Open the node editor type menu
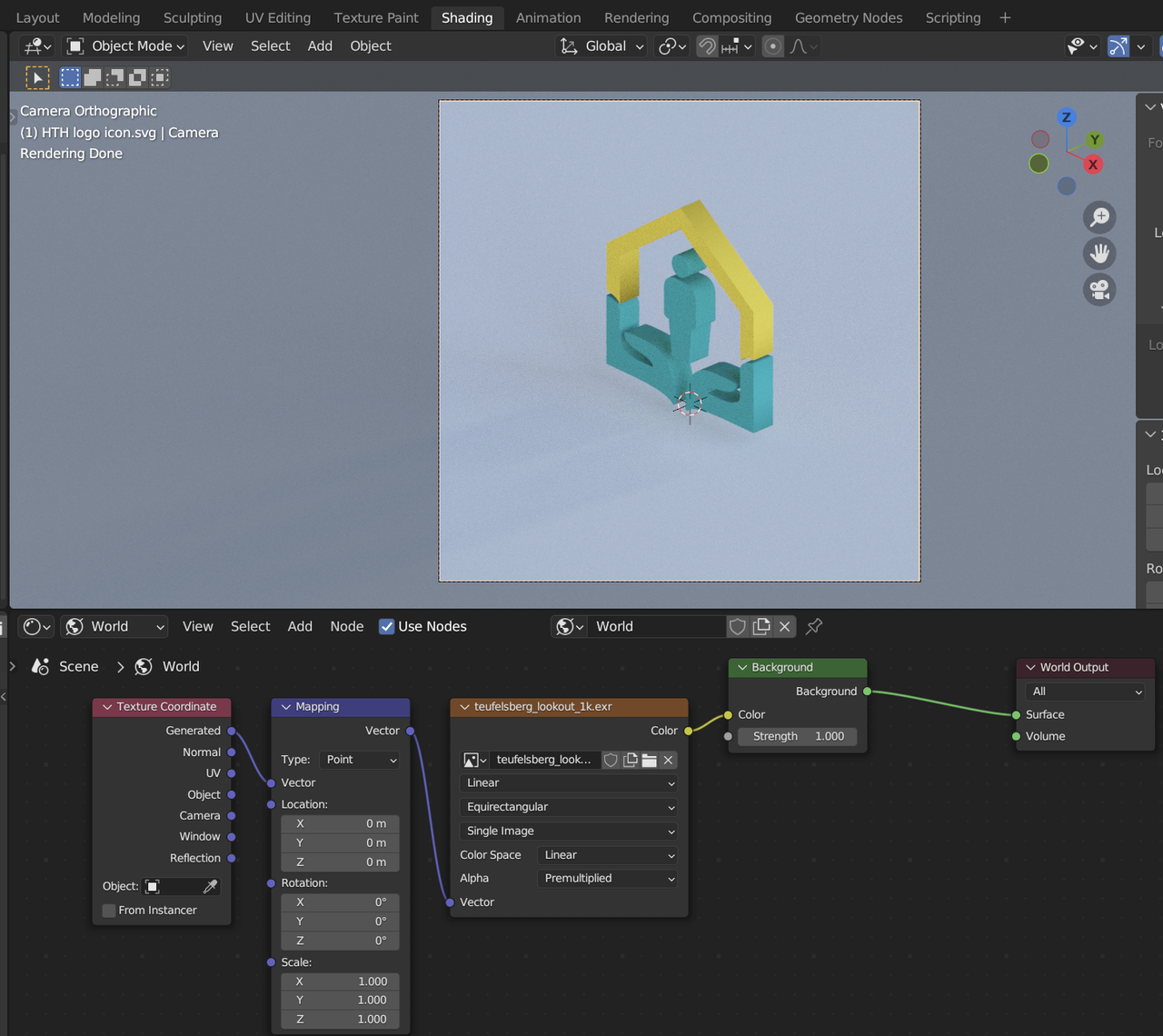This screenshot has width=1163, height=1036. 37,626
